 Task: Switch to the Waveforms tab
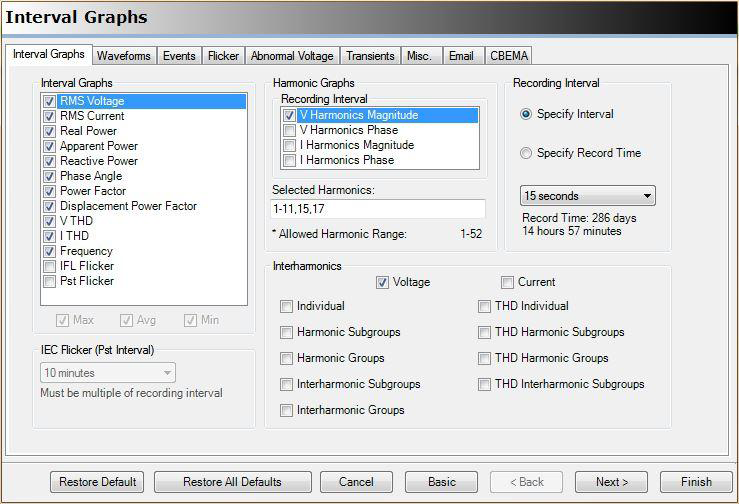click(x=124, y=56)
